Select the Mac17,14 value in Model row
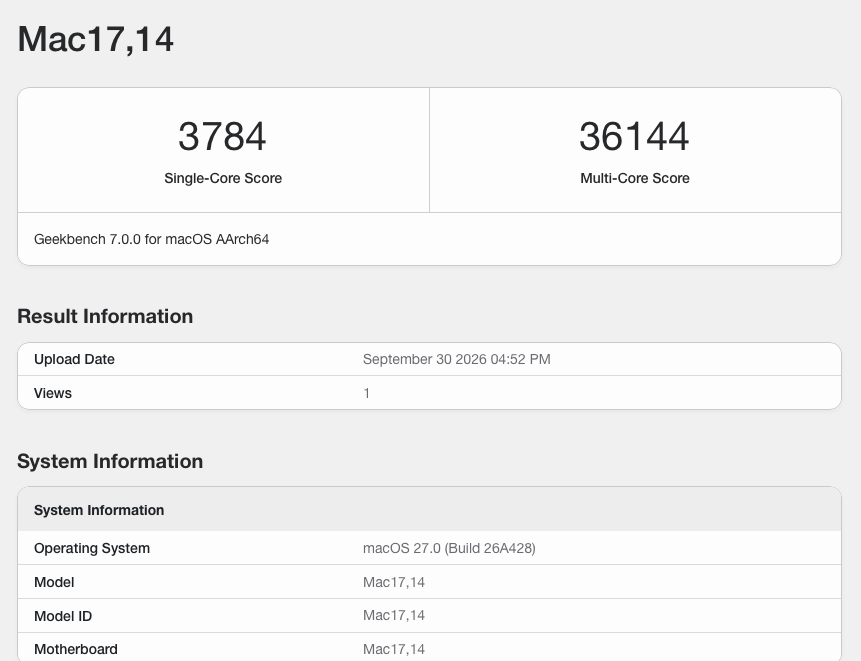This screenshot has width=861, height=661. click(394, 582)
